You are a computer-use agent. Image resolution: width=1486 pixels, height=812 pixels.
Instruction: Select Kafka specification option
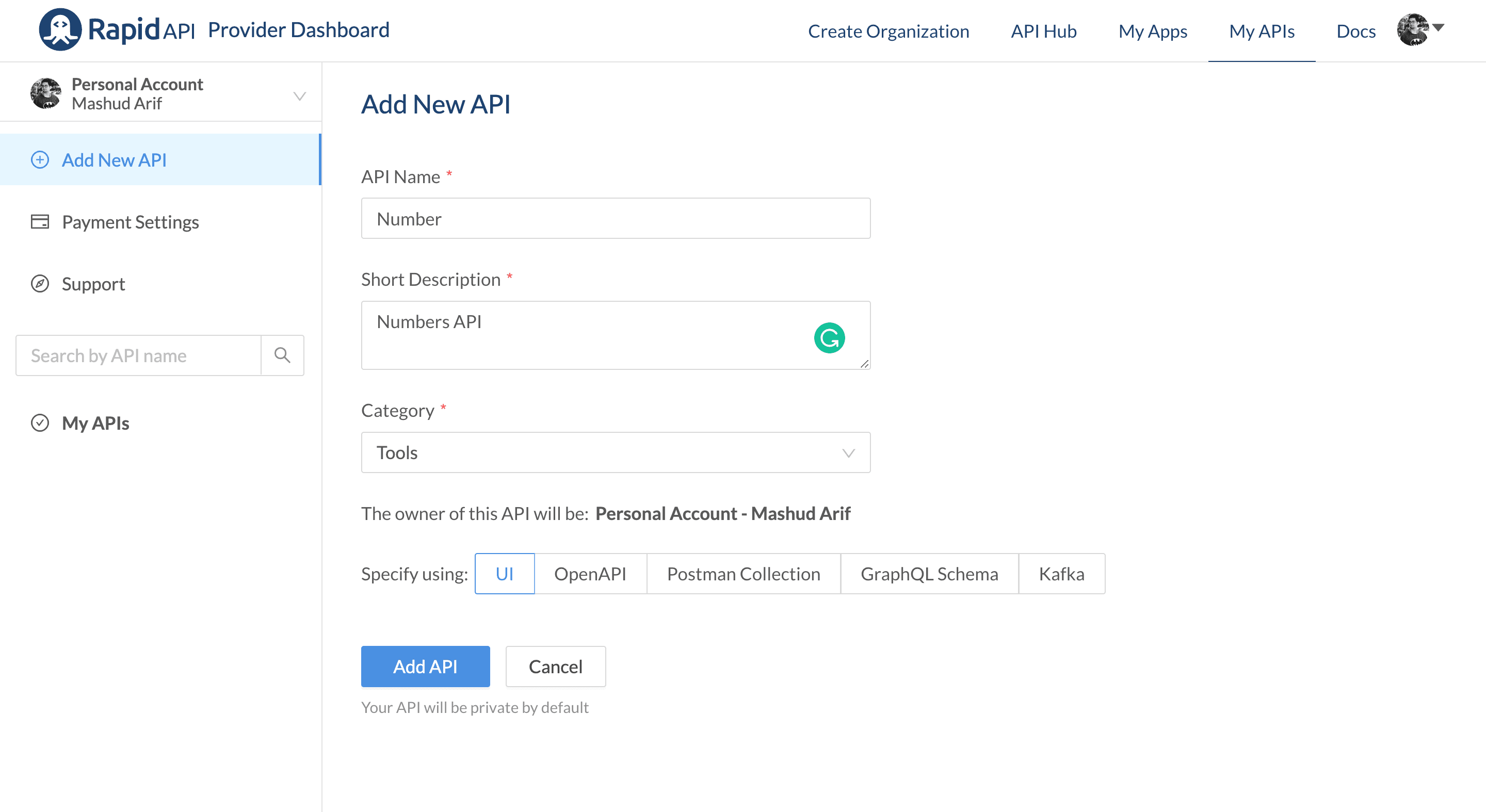click(1061, 574)
